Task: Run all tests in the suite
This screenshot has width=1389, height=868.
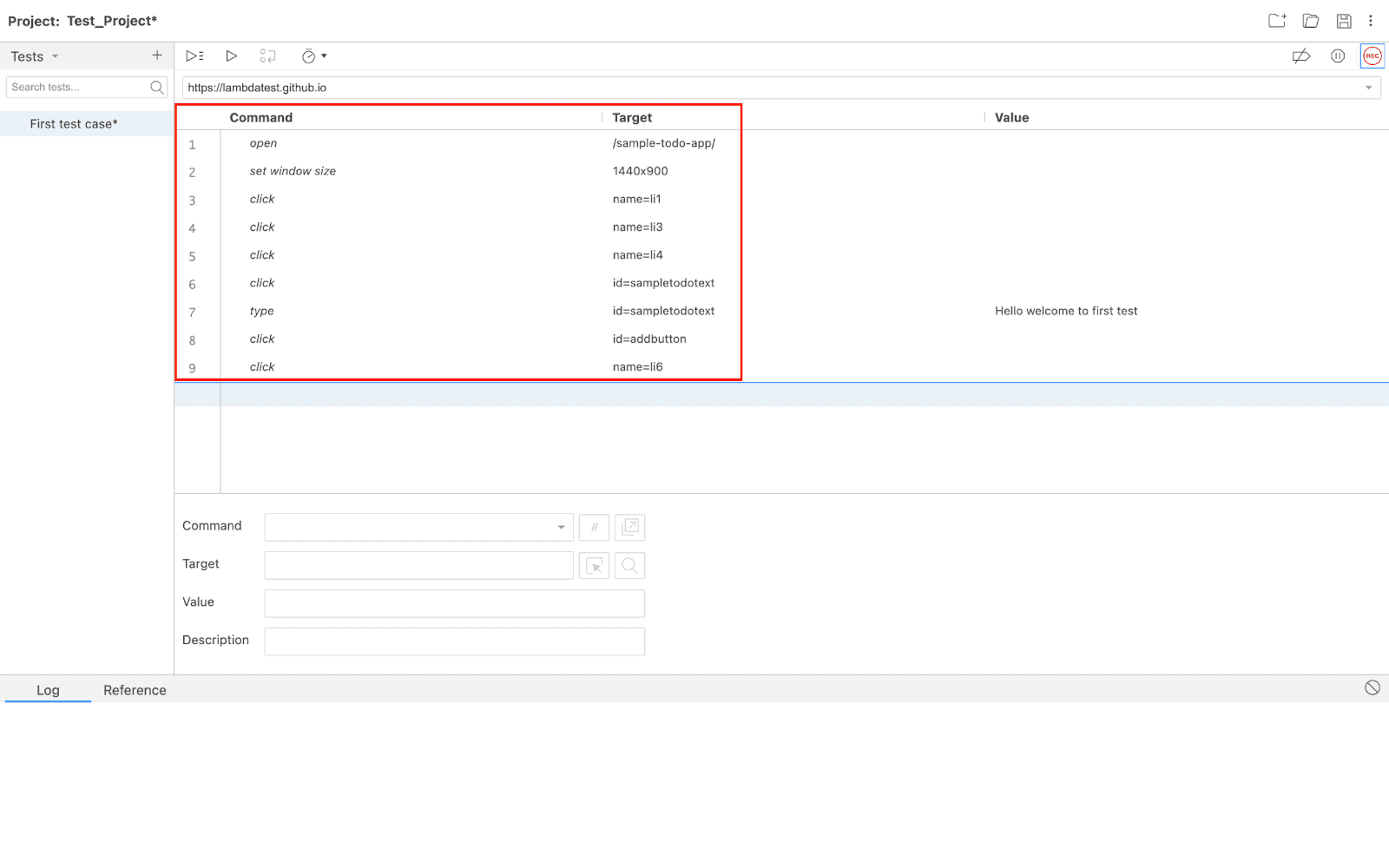Action: (x=194, y=56)
